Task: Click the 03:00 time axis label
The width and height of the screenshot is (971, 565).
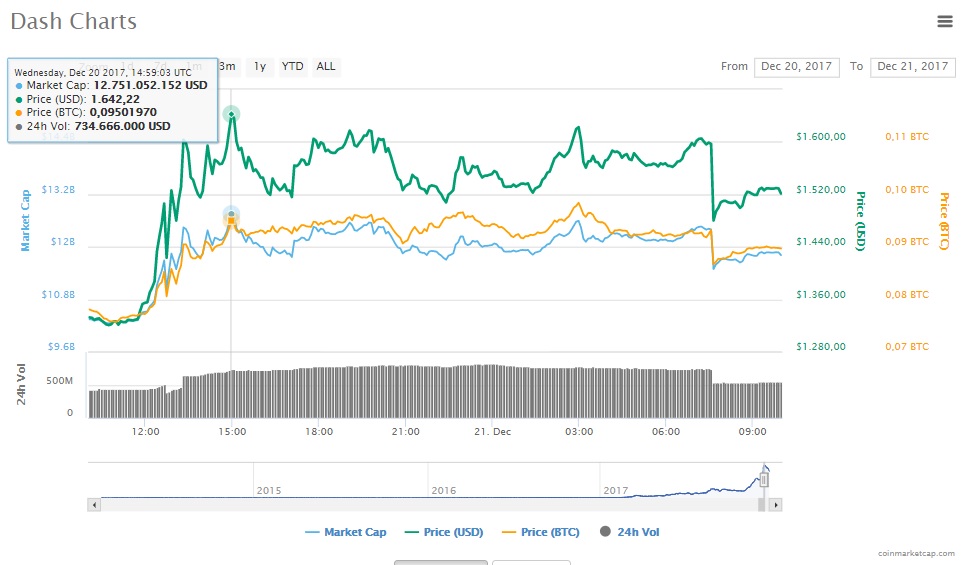Action: pyautogui.click(x=579, y=432)
